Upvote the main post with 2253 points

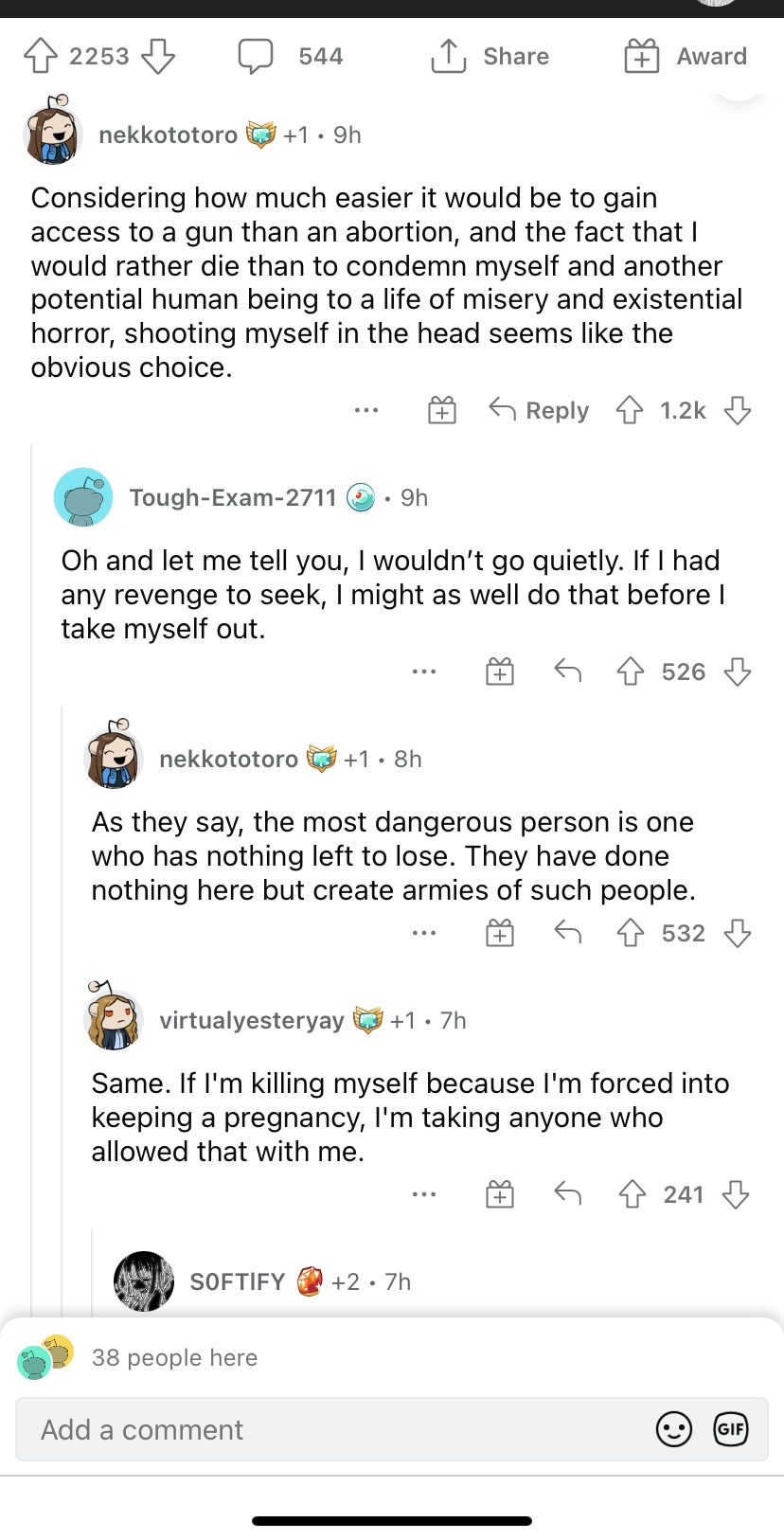(40, 56)
